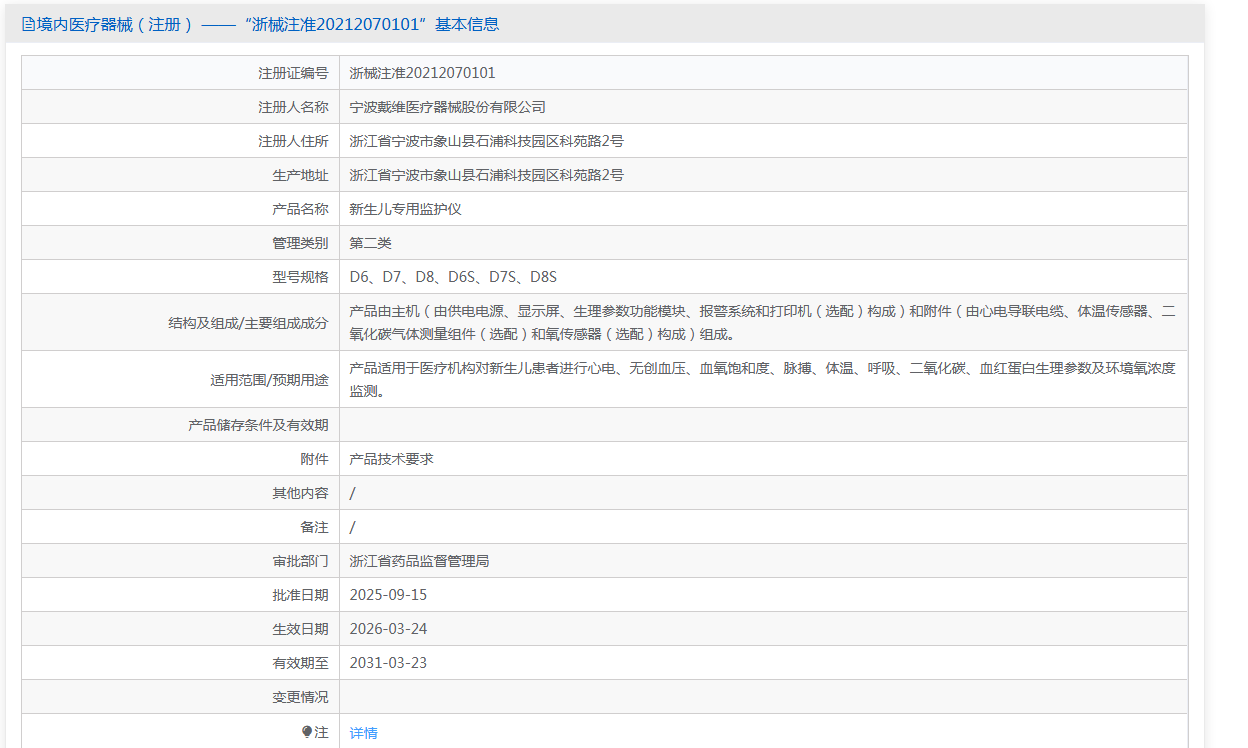Select expiry date 2031-03-23
The height and width of the screenshot is (748, 1248).
(388, 663)
